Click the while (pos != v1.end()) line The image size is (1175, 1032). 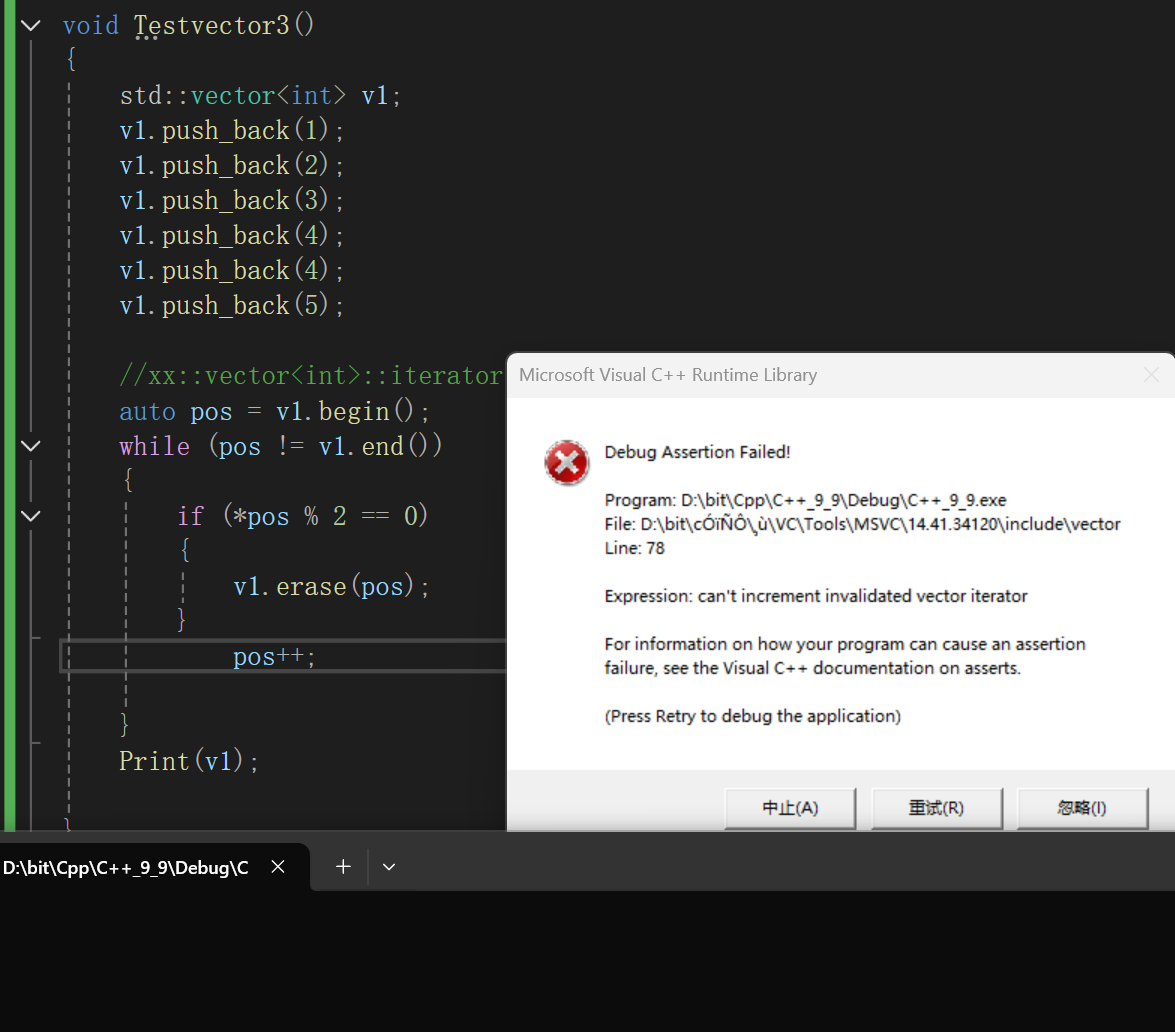pos(281,446)
